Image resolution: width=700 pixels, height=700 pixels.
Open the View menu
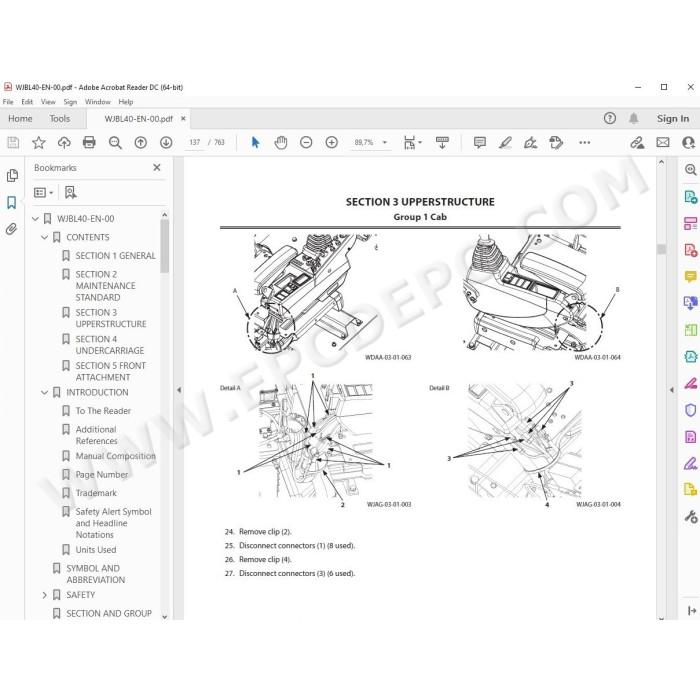tap(48, 102)
